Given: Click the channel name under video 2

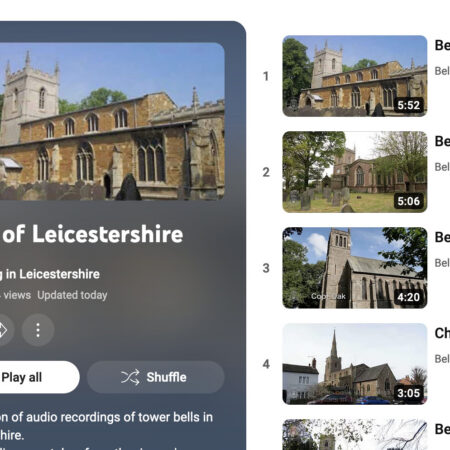Looking at the screenshot, I should tap(442, 167).
